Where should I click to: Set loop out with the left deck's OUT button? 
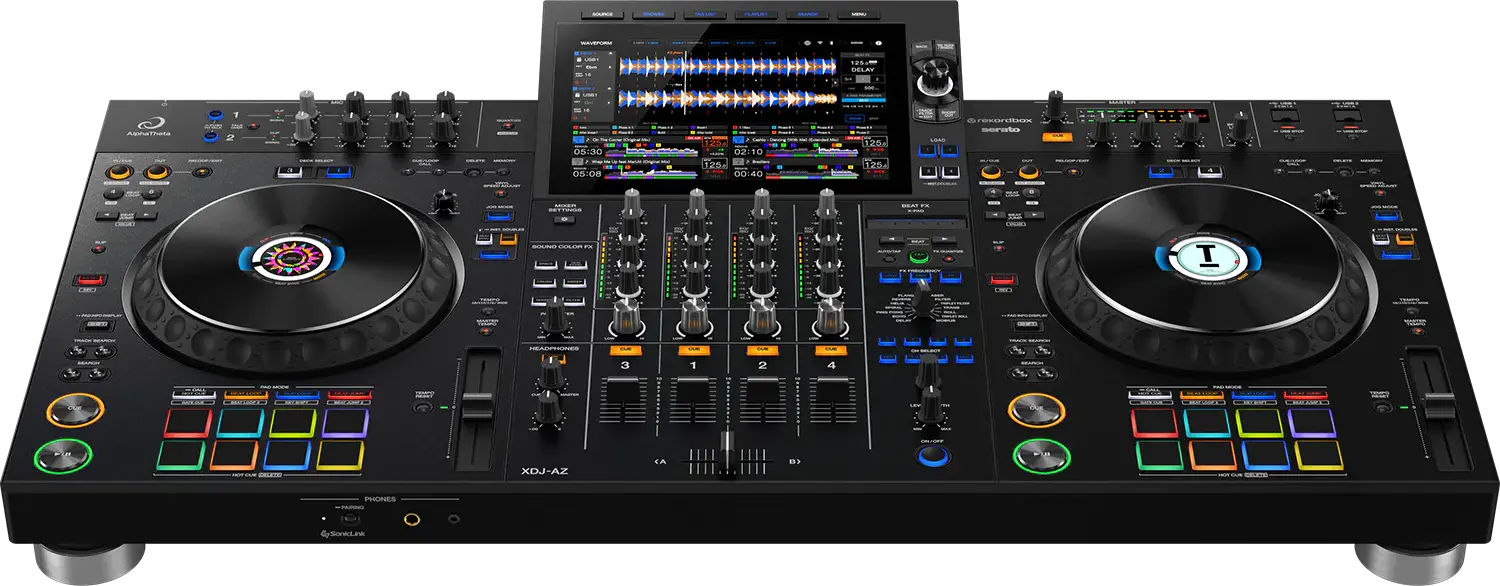(x=156, y=173)
